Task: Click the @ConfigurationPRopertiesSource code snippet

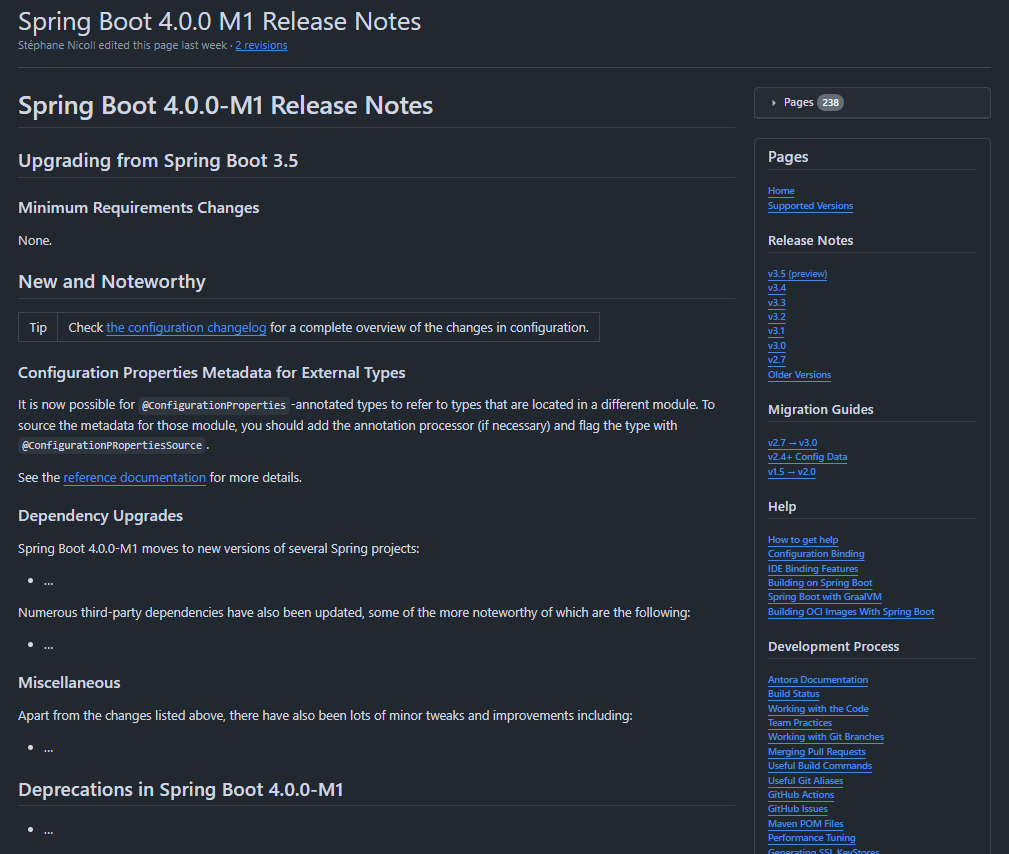Action: [x=112, y=445]
